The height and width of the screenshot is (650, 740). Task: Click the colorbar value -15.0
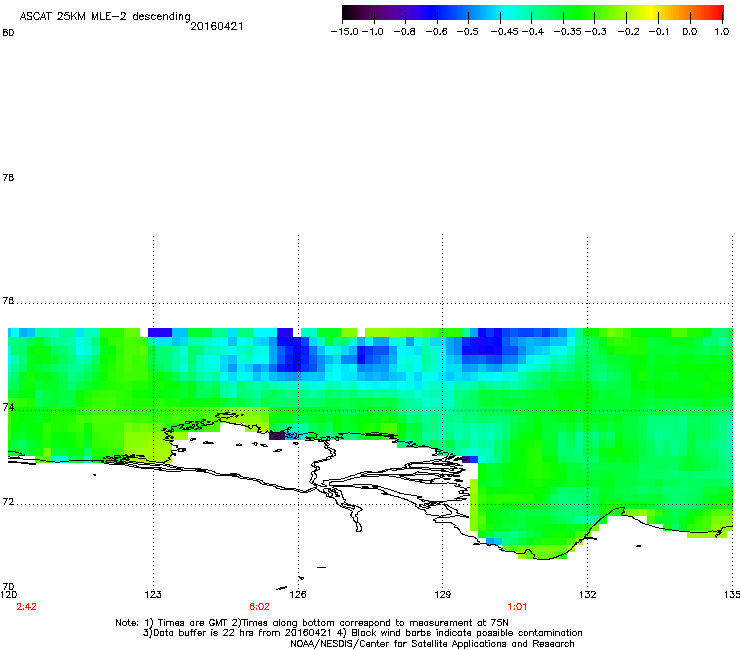[345, 32]
